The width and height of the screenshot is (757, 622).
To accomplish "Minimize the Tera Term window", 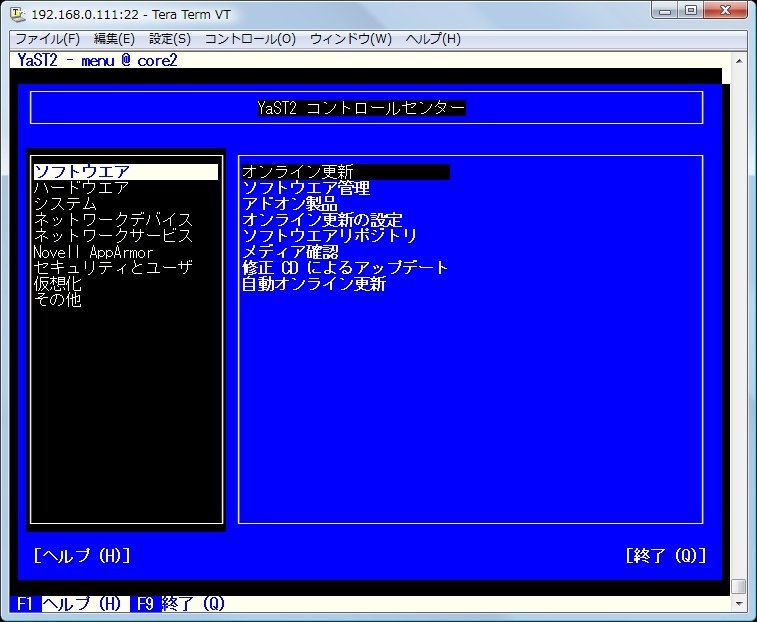I will click(x=665, y=11).
